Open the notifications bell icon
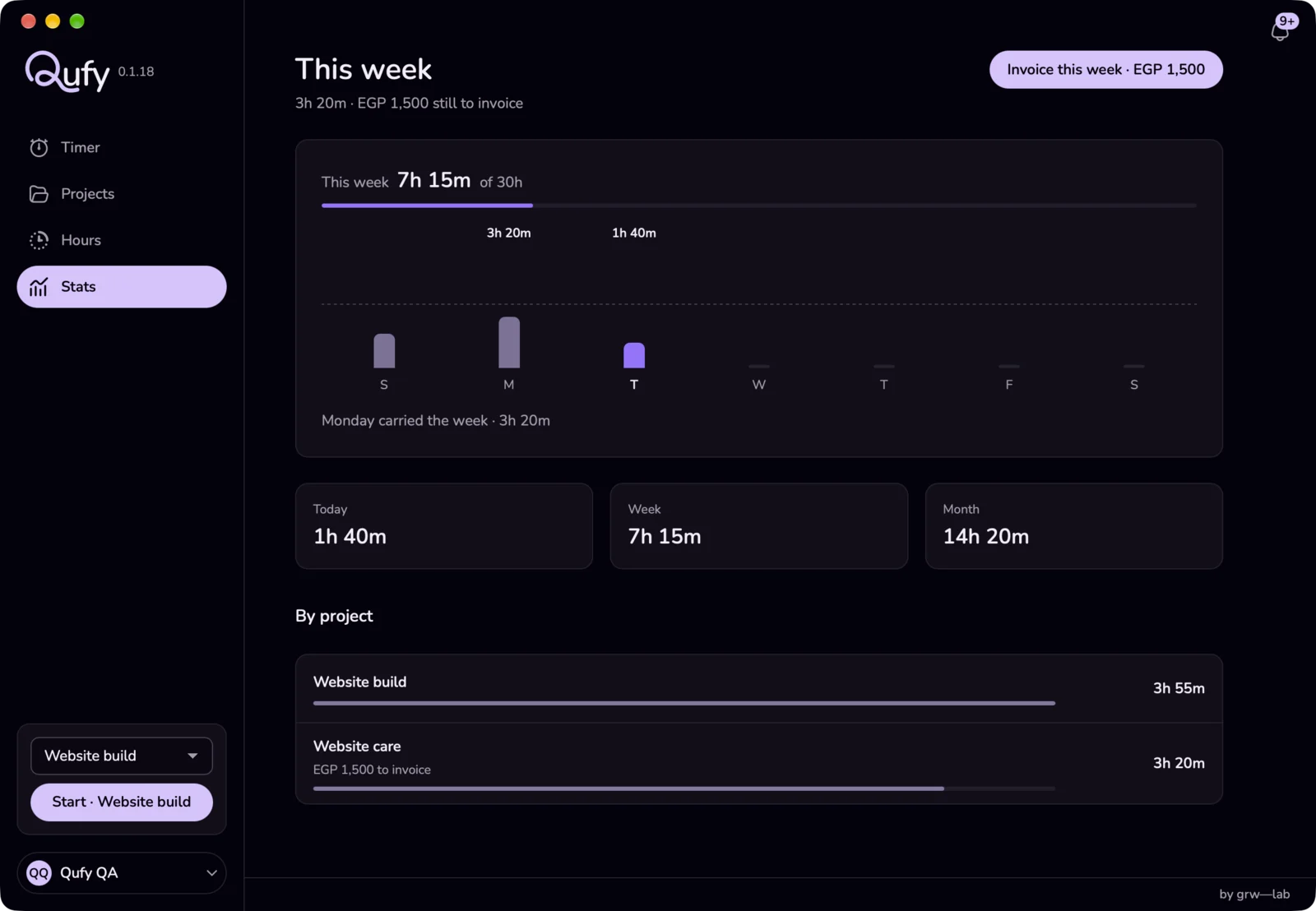The image size is (1316, 911). tap(1280, 31)
